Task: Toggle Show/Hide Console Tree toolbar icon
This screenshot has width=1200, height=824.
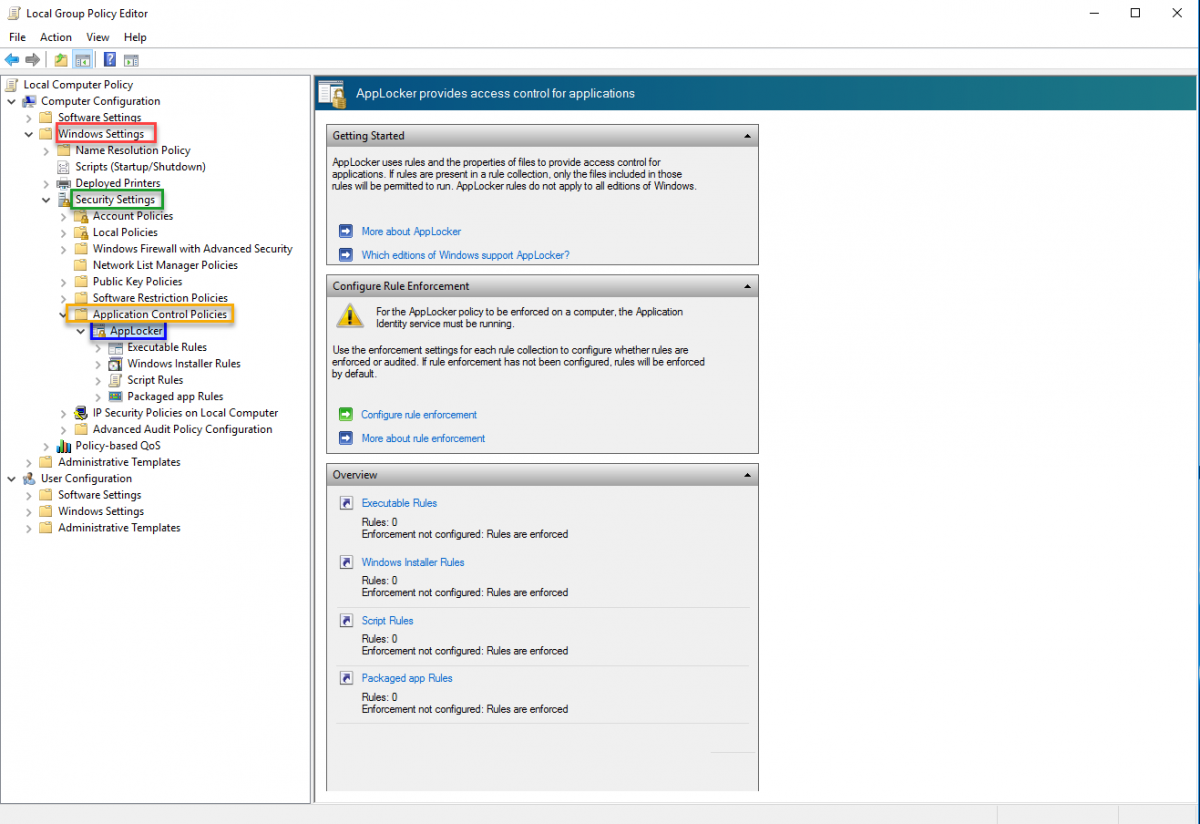Action: coord(82,60)
